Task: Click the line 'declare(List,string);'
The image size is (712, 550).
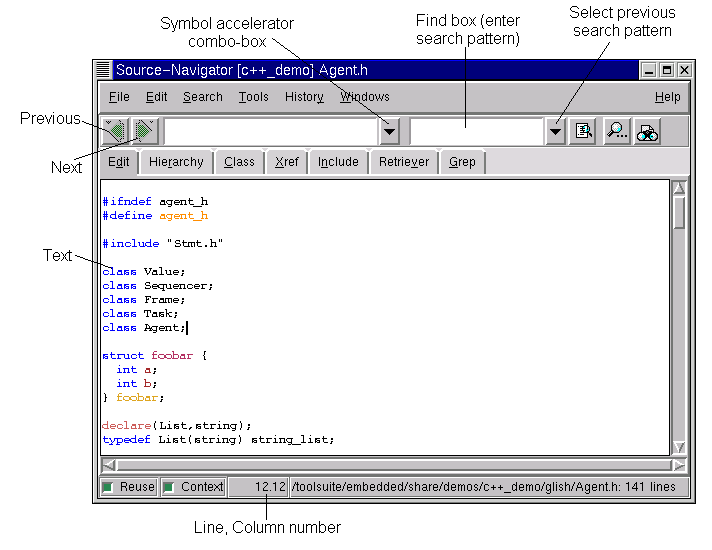Action: (176, 426)
